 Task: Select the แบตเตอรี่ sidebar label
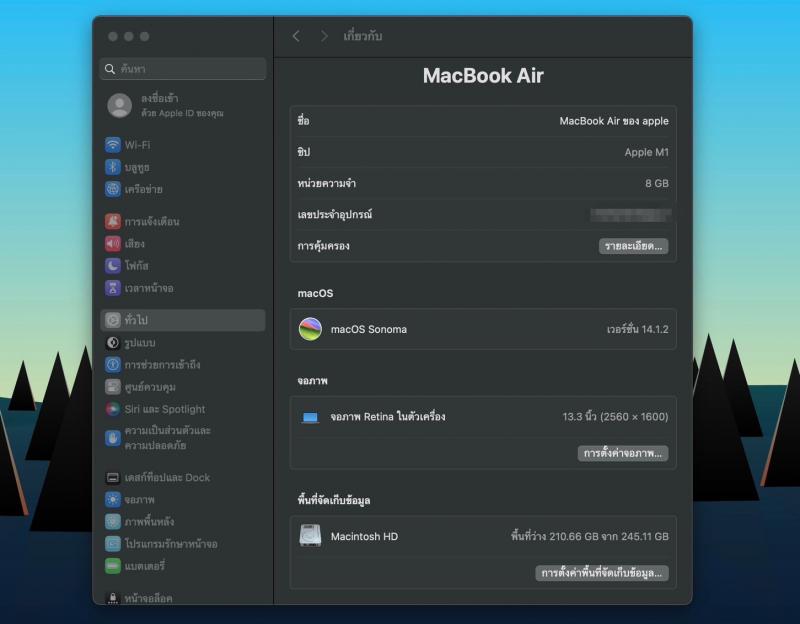point(145,565)
